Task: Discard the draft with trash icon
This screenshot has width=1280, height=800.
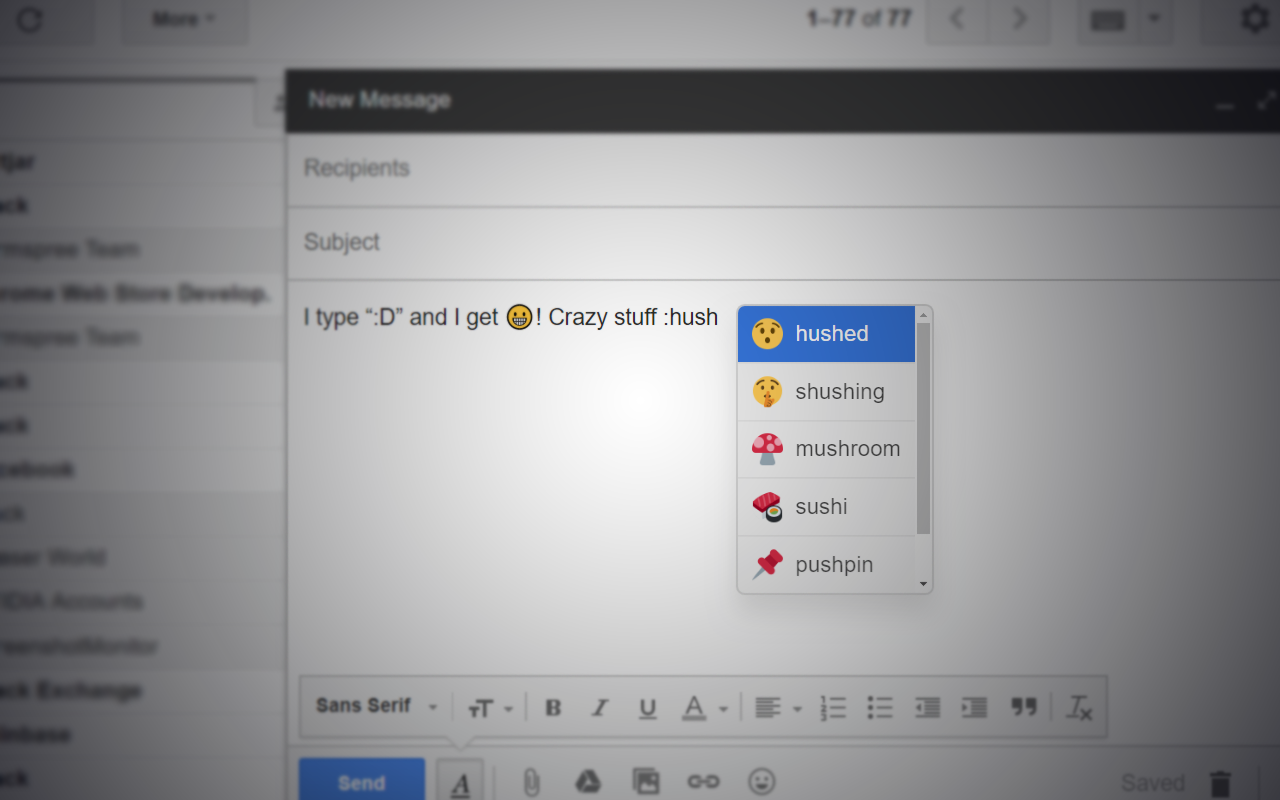Action: (1220, 783)
